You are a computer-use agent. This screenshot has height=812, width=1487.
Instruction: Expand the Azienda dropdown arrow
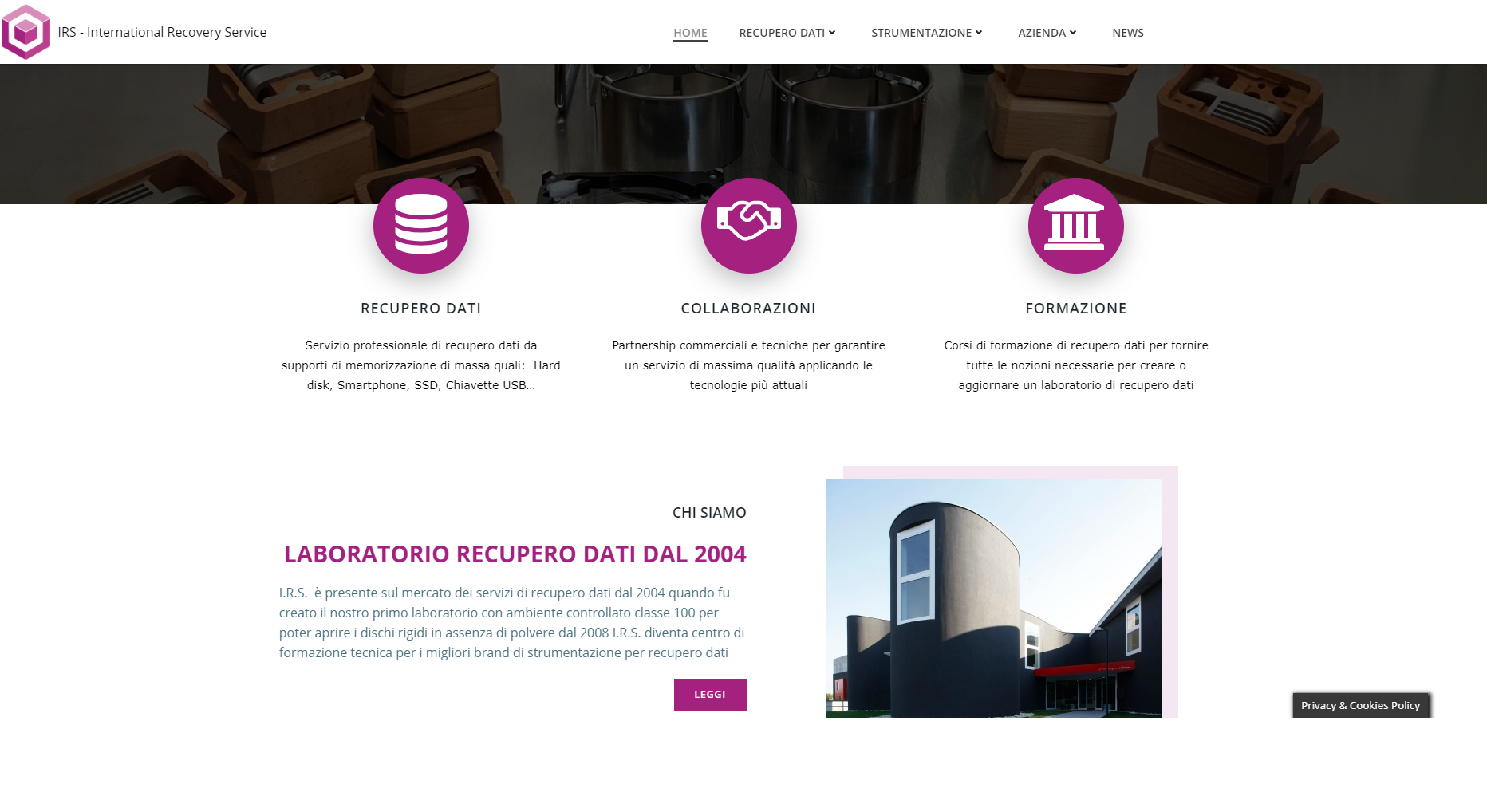[x=1073, y=33]
